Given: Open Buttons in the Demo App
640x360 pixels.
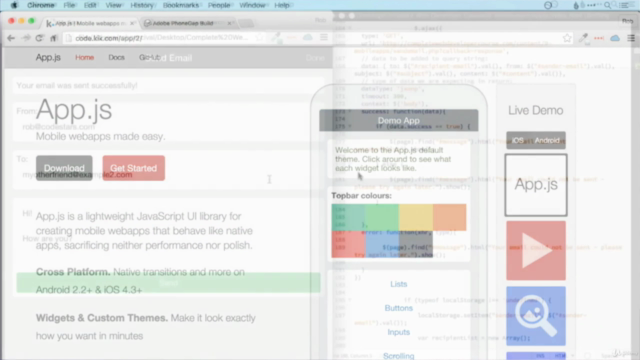Looking at the screenshot, I should [398, 308].
